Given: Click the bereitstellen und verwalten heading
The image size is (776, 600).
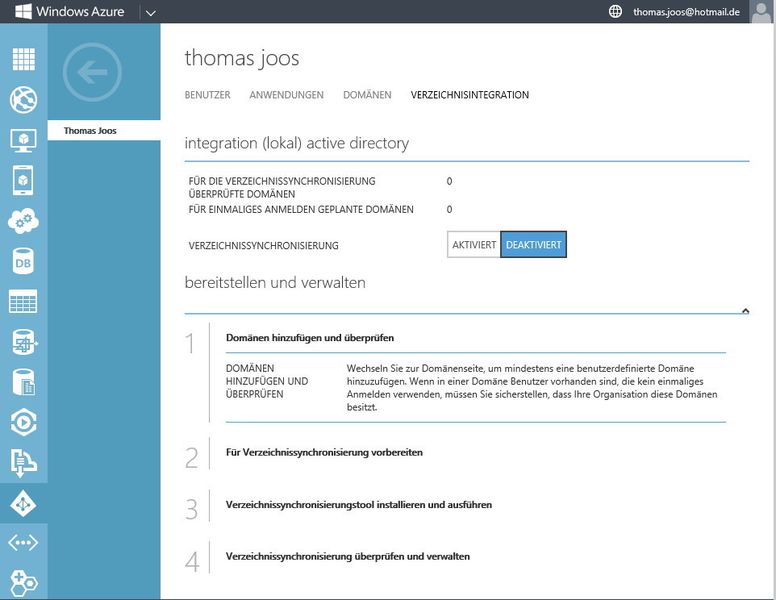Looking at the screenshot, I should point(275,283).
